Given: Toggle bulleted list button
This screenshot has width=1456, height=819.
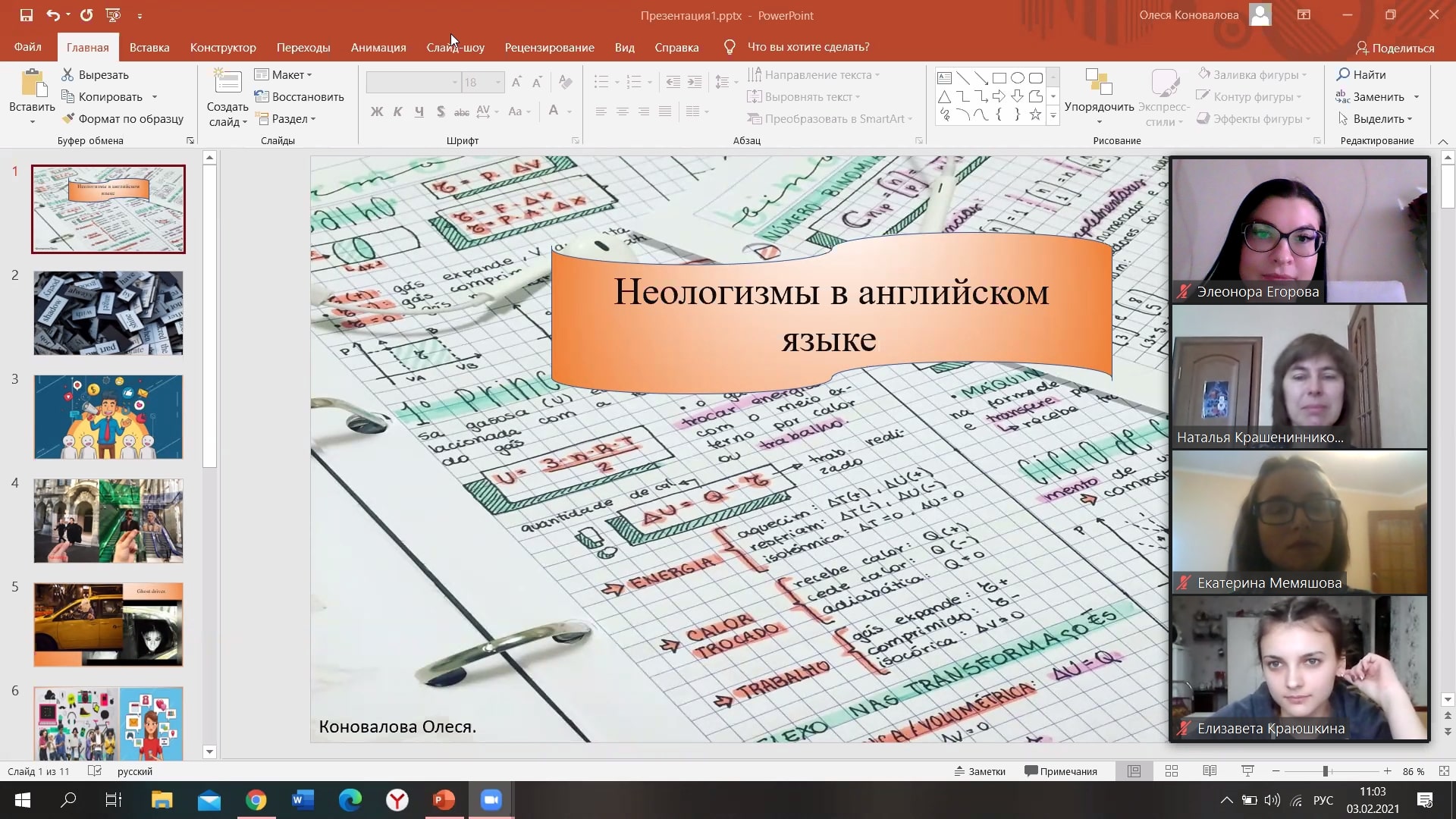Looking at the screenshot, I should [x=601, y=82].
